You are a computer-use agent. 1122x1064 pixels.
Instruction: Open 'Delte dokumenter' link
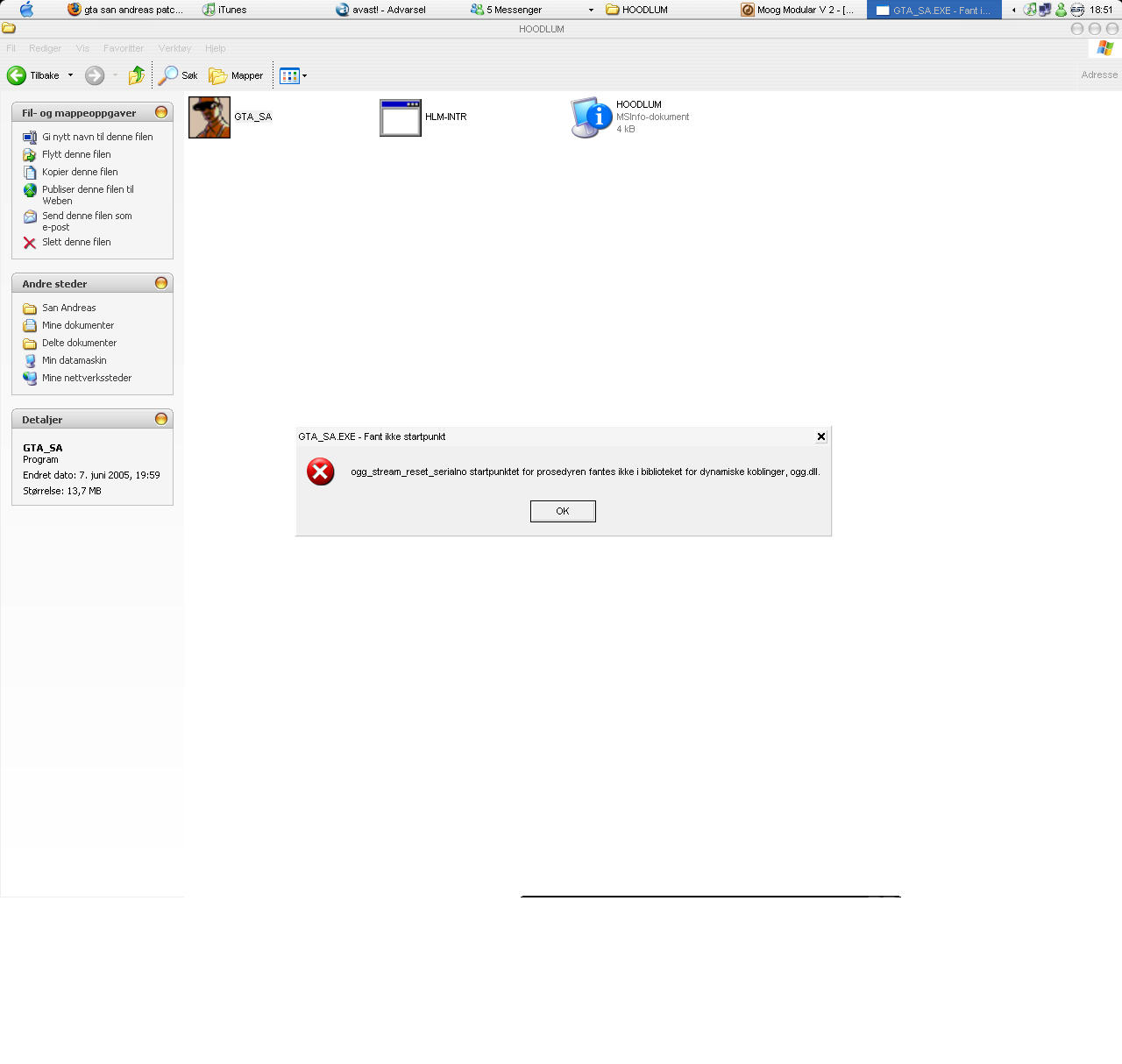point(79,343)
